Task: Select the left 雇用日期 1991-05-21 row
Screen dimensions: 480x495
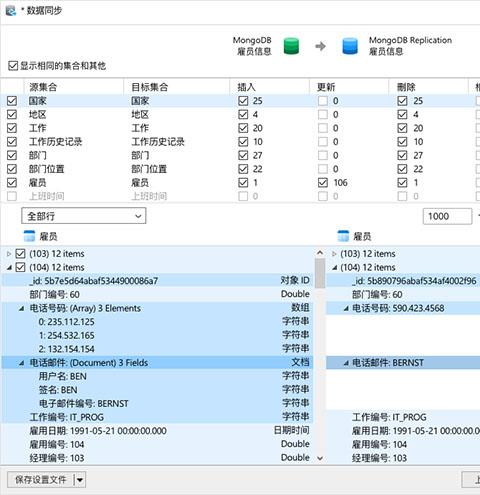Action: click(x=157, y=431)
